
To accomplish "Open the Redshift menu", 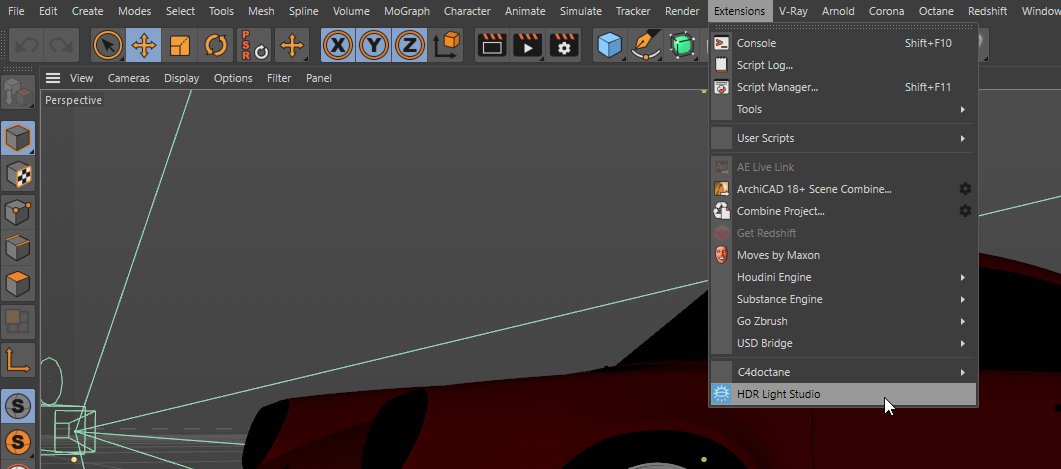I will tap(987, 11).
